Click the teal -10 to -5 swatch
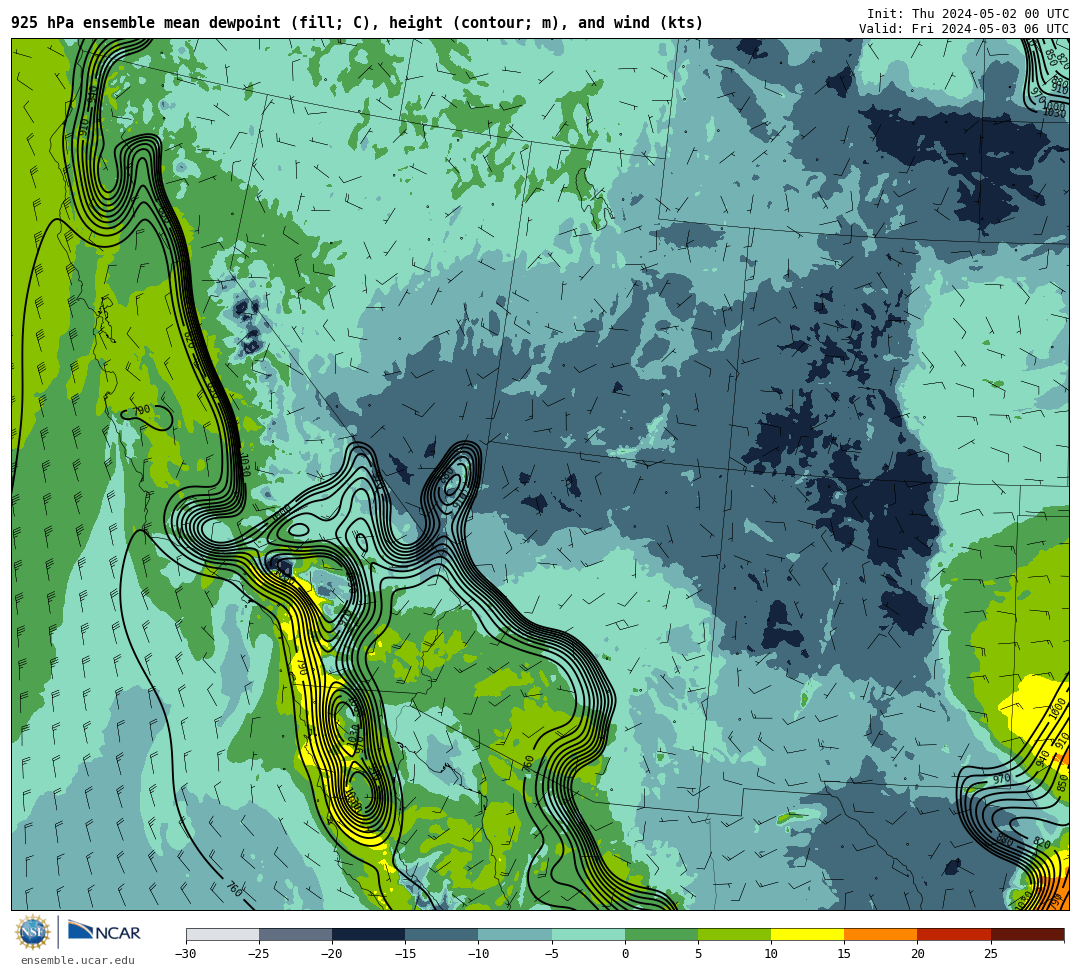Image resolution: width=1080 pixels, height=973 pixels. [515, 934]
